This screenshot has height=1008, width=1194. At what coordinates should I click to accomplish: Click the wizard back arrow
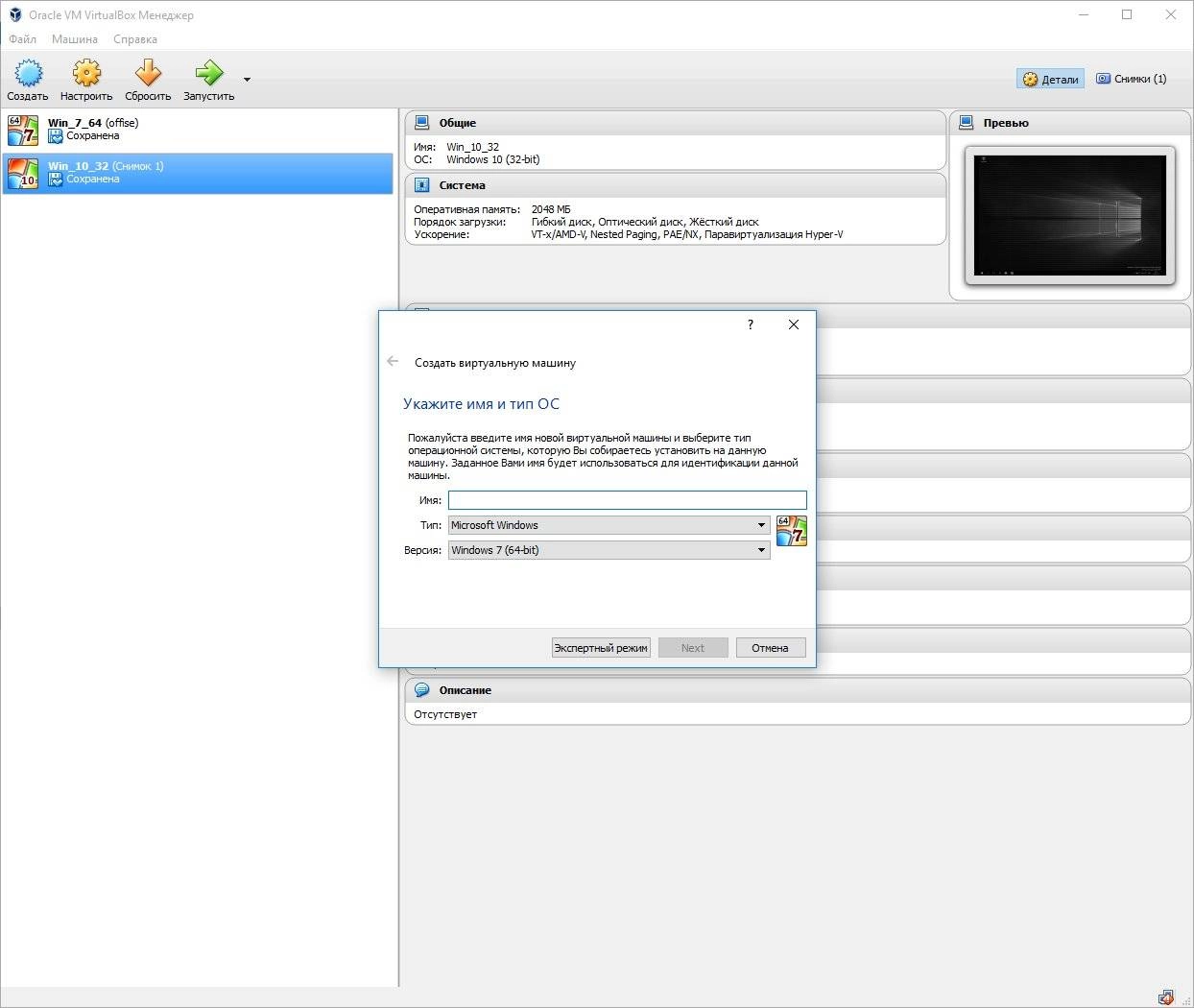[x=393, y=362]
